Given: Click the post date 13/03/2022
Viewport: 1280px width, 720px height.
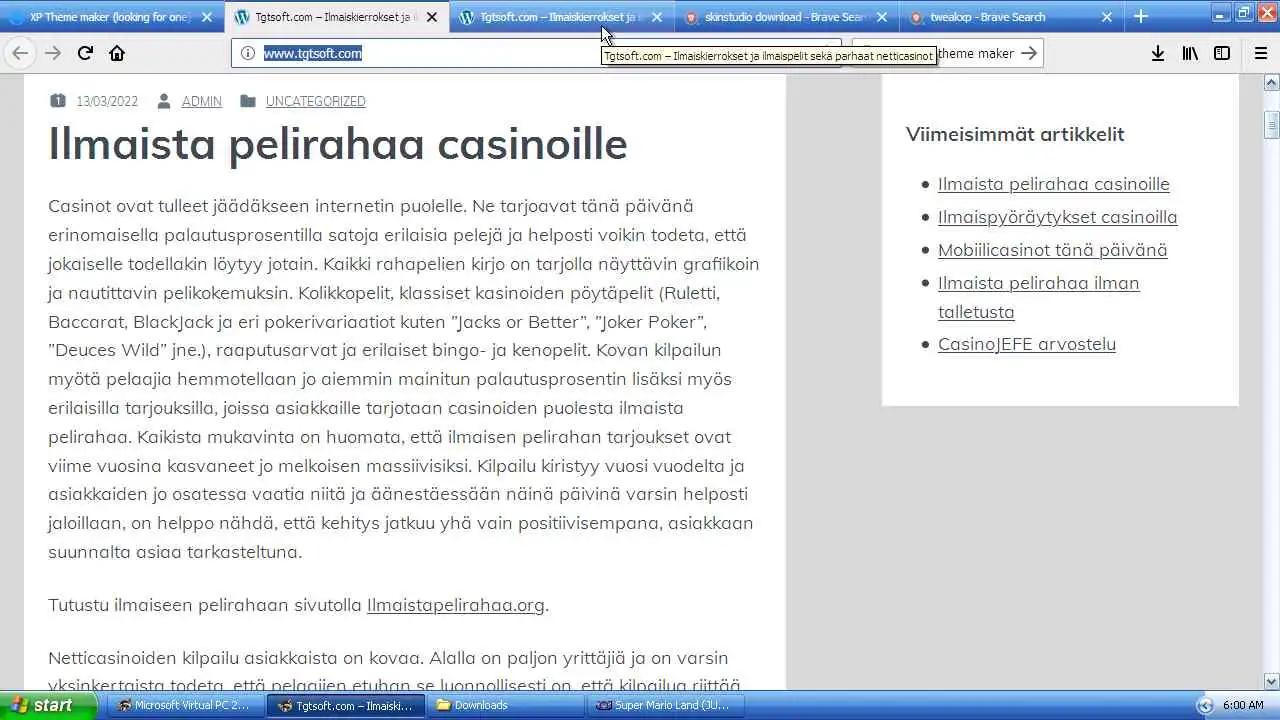Looking at the screenshot, I should (x=107, y=101).
